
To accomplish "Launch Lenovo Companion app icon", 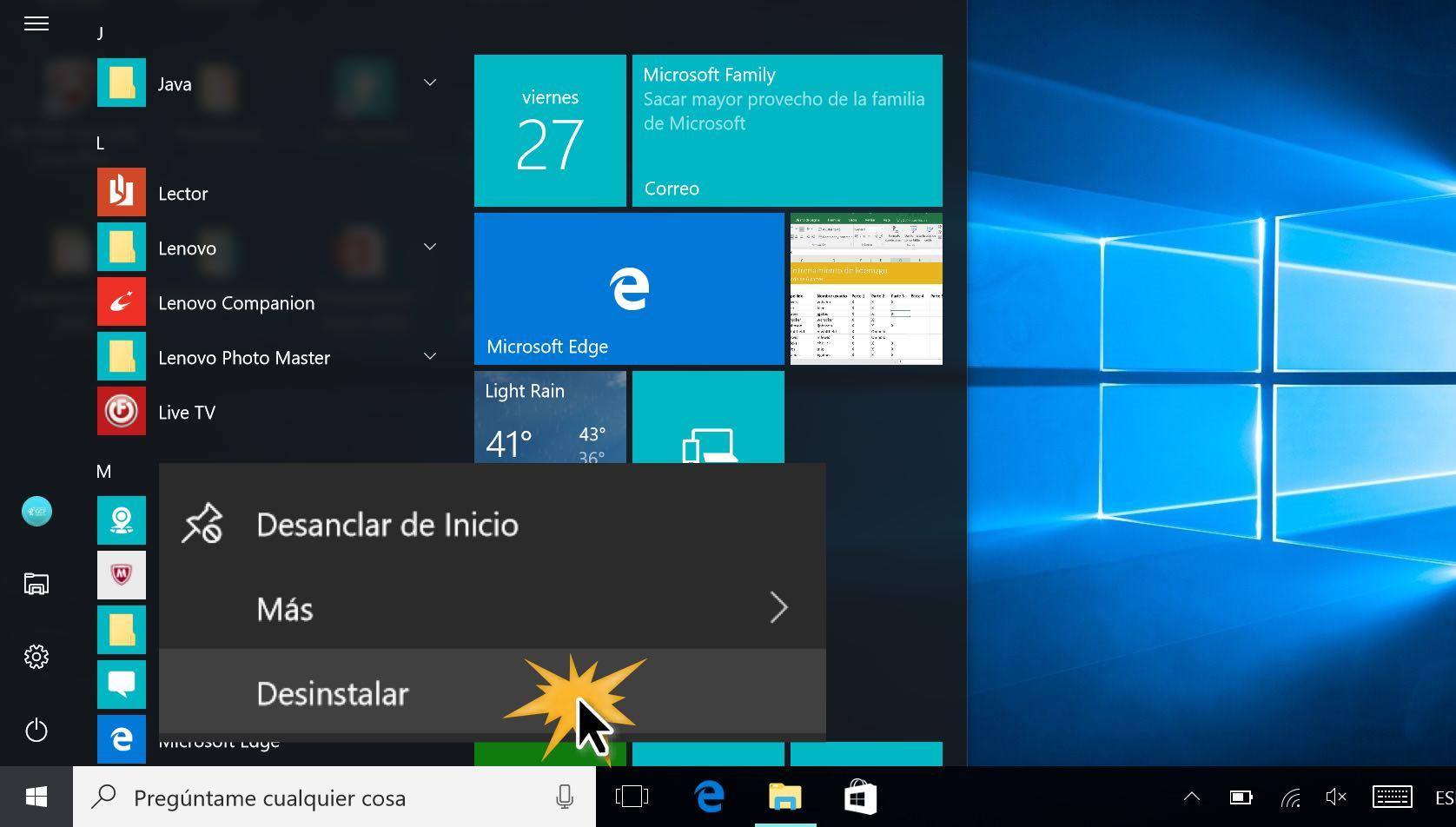I will (122, 302).
